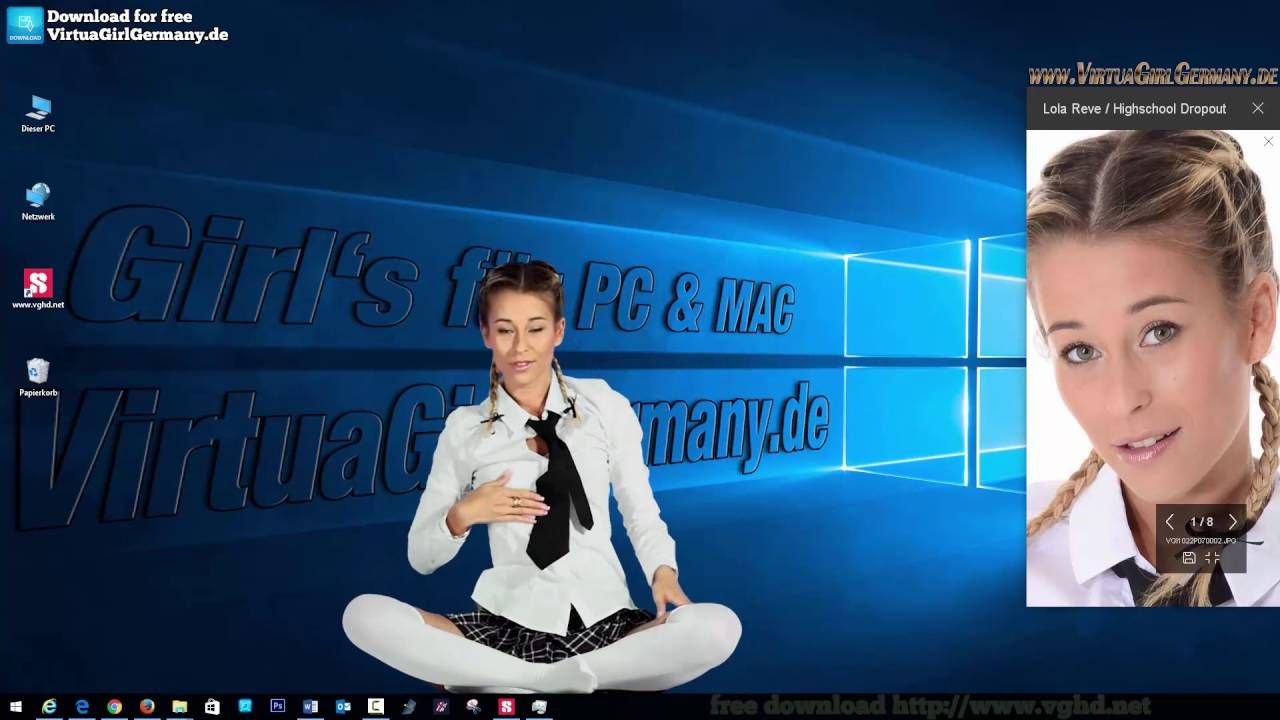Open the red S VirtuaGirl taskbar icon
The image size is (1280, 720).
(x=506, y=707)
